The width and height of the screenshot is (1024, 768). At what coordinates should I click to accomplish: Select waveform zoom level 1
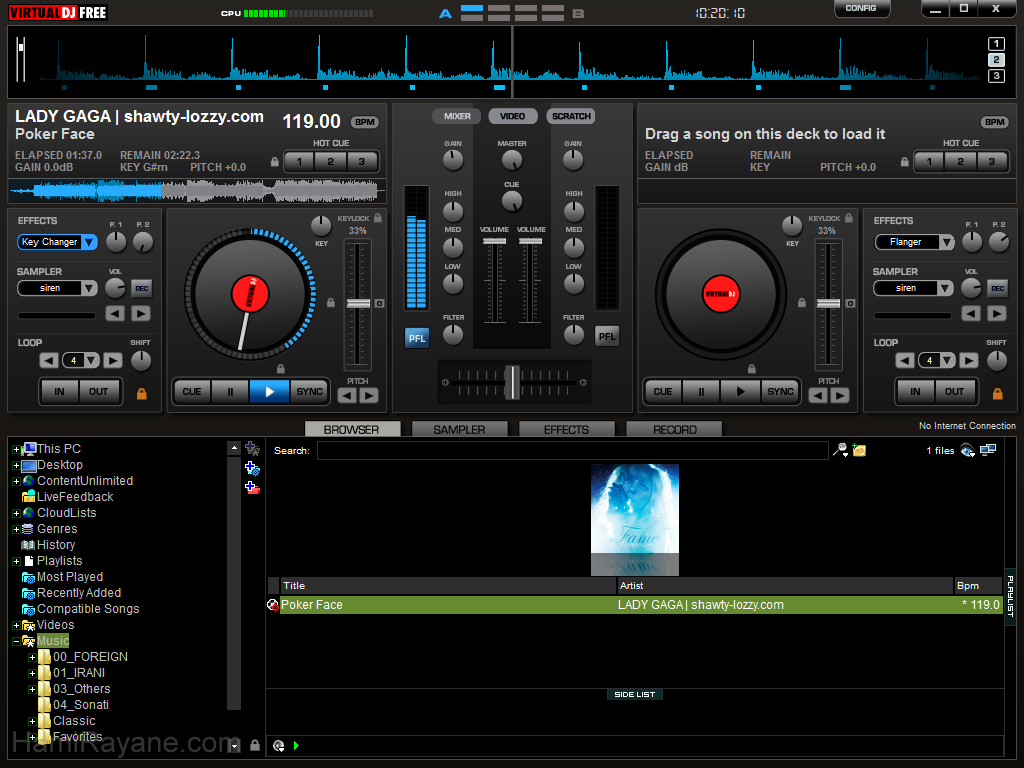click(x=996, y=44)
